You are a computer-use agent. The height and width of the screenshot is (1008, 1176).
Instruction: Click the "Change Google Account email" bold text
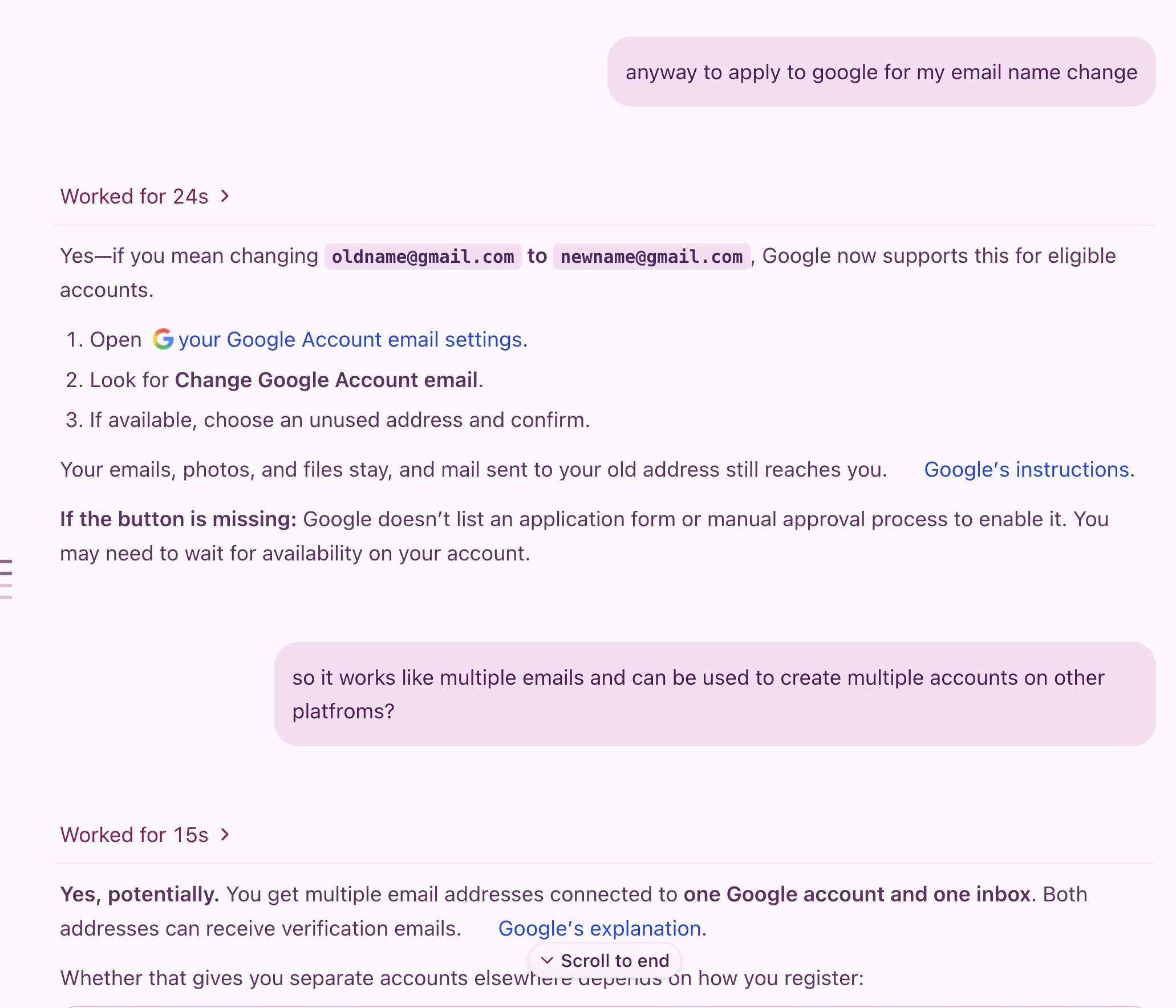pyautogui.click(x=326, y=380)
